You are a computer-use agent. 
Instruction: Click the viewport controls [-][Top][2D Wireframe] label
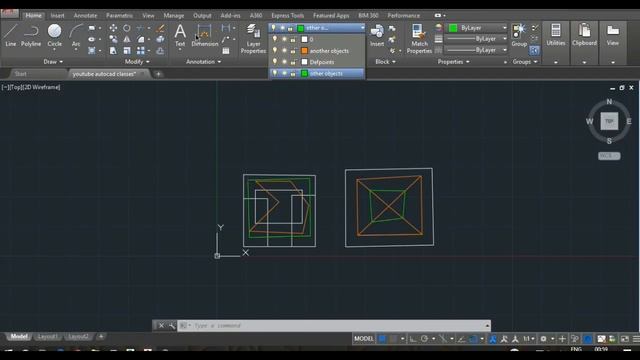coord(31,87)
